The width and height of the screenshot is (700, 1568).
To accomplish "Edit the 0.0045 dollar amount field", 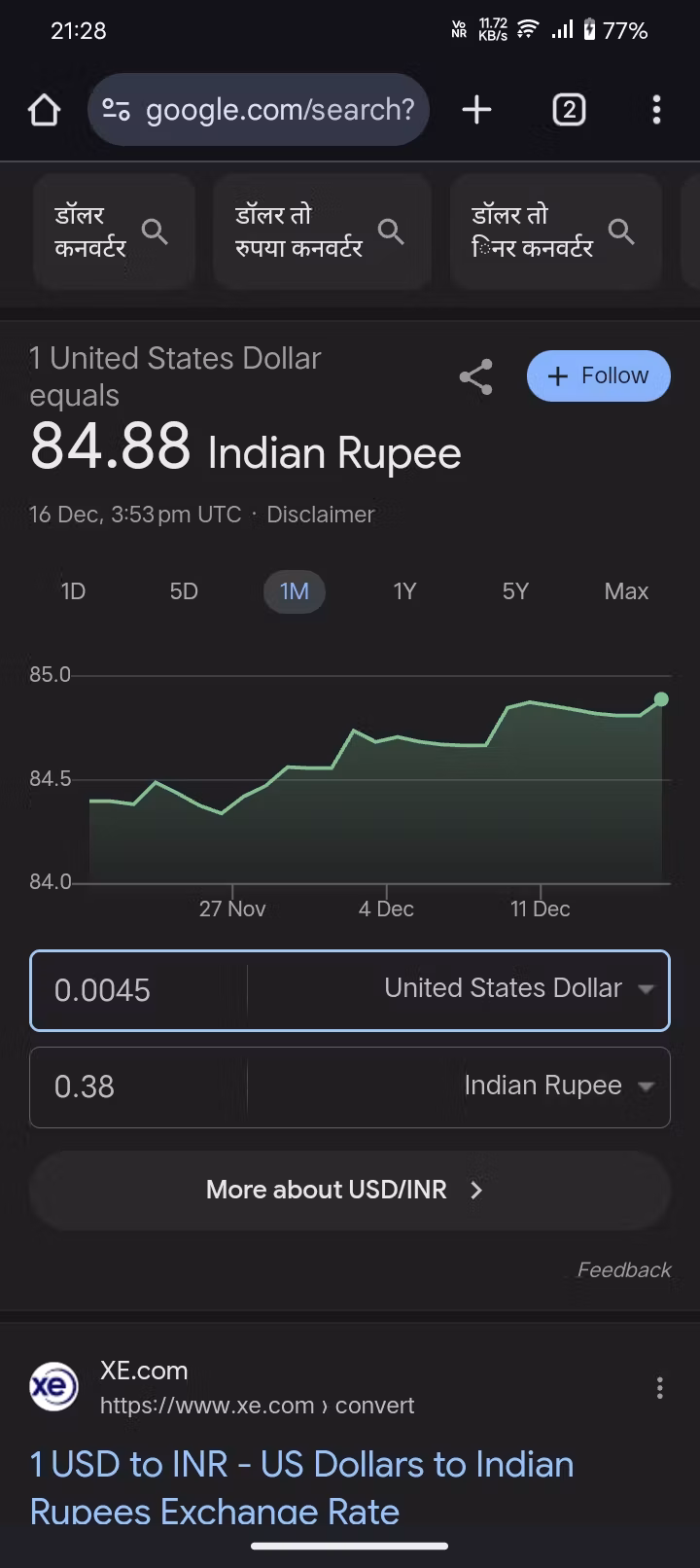I will tap(136, 990).
